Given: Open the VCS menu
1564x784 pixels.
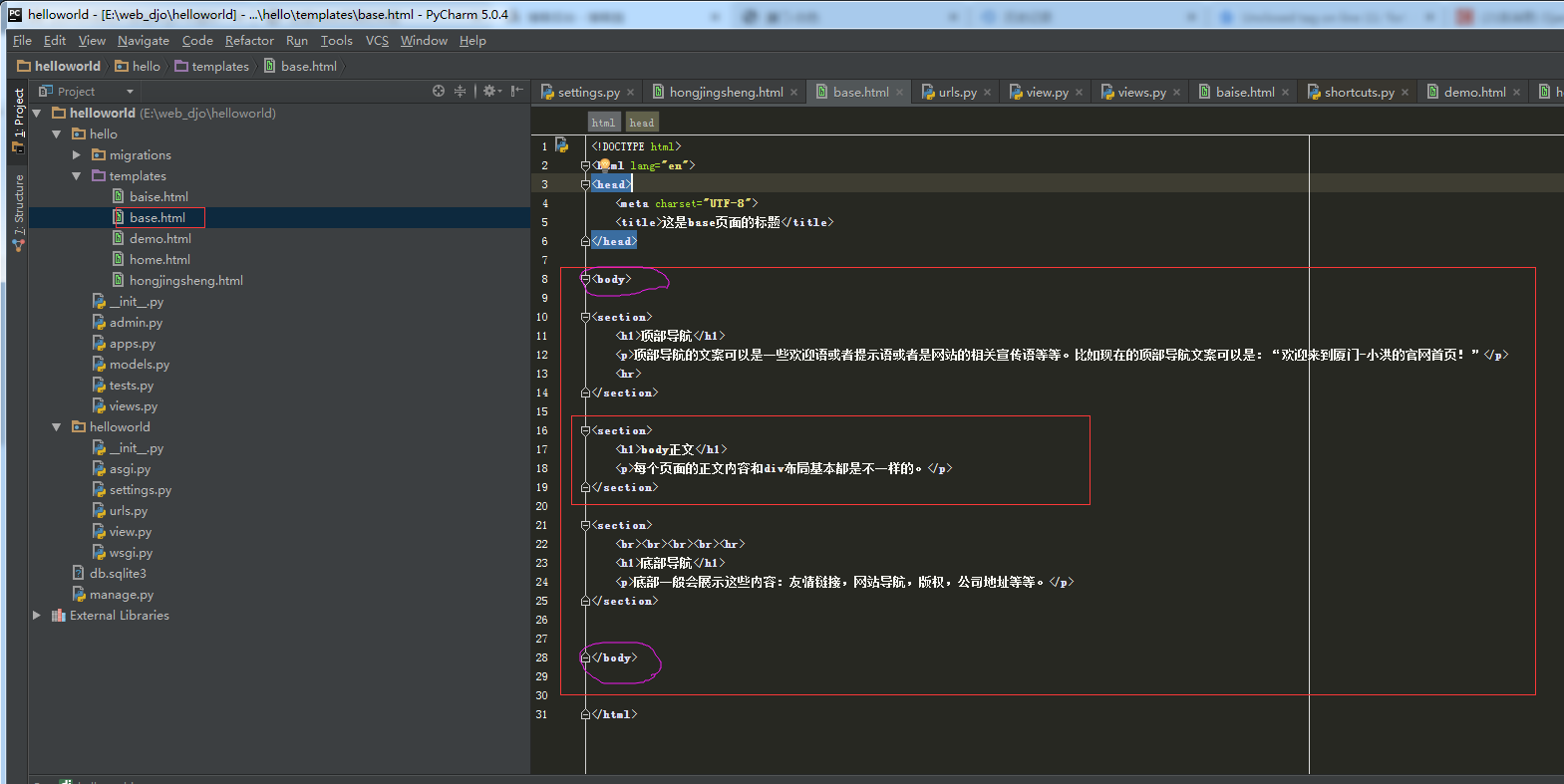Looking at the screenshot, I should tap(377, 41).
